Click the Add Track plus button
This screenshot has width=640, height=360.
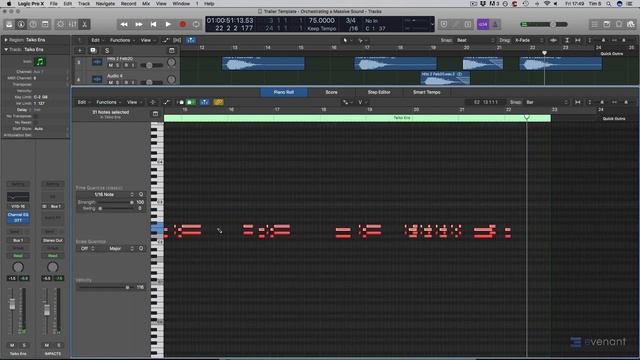80,51
